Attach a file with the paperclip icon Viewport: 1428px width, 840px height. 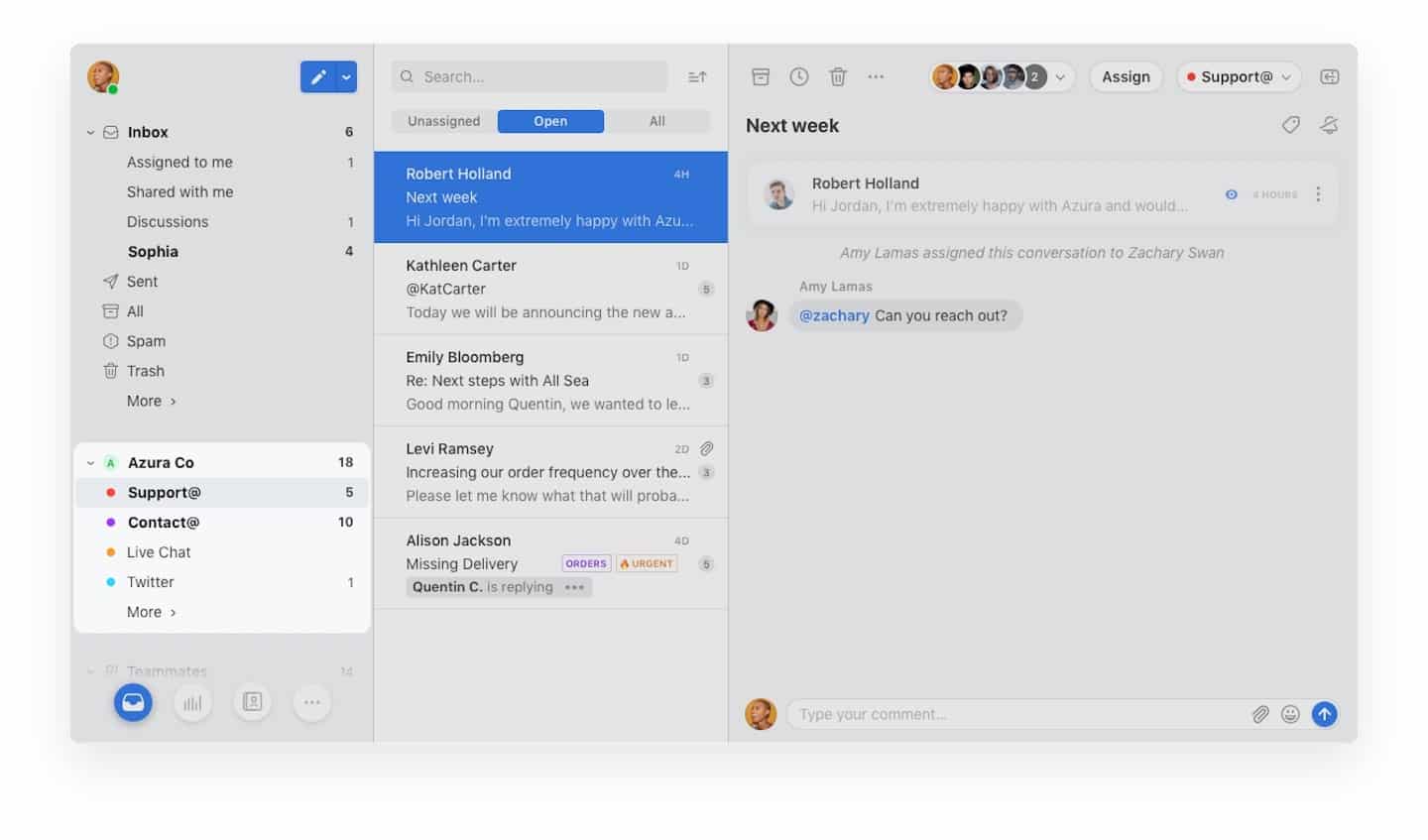[1260, 714]
